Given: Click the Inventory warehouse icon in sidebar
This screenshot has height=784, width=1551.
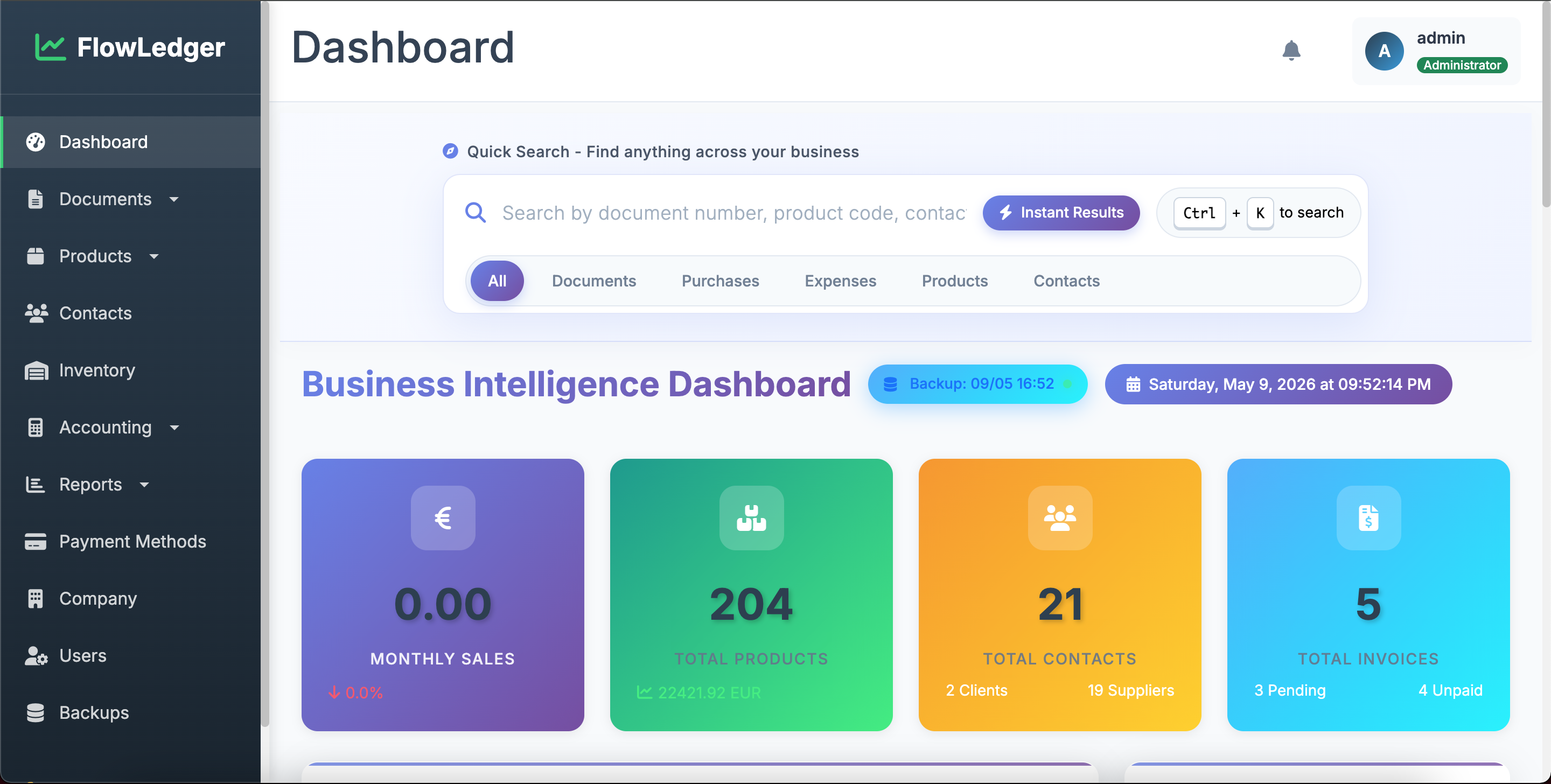Looking at the screenshot, I should pos(36,370).
